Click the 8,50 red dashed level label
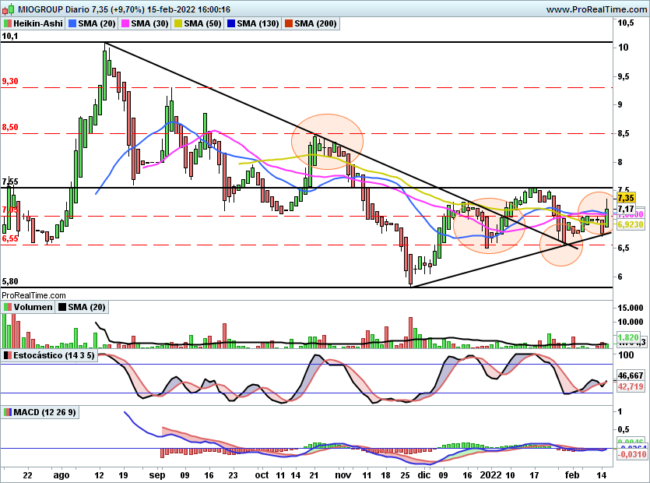Image resolution: width=650 pixels, height=483 pixels. click(x=10, y=127)
